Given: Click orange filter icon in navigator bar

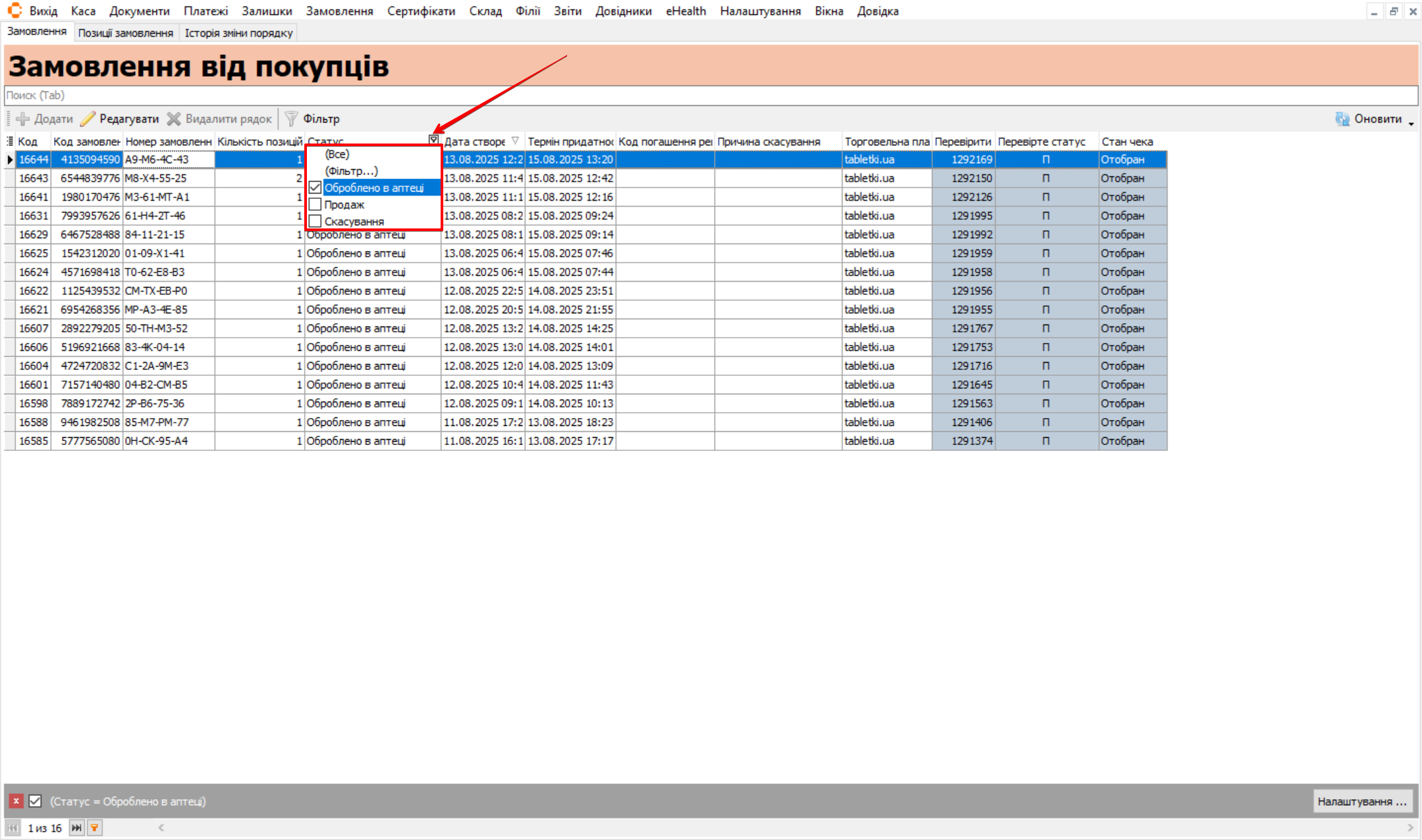Looking at the screenshot, I should click(x=95, y=828).
